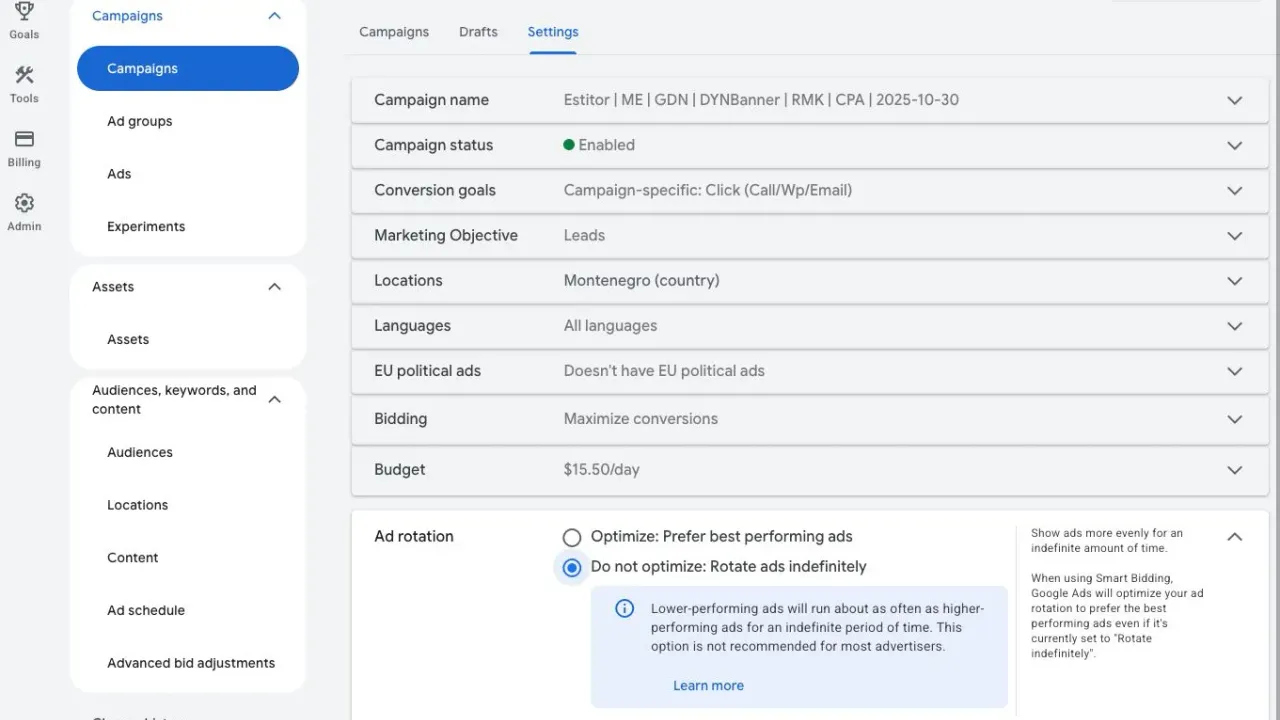
Task: Open Advanced bid adjustments page
Action: click(x=191, y=663)
